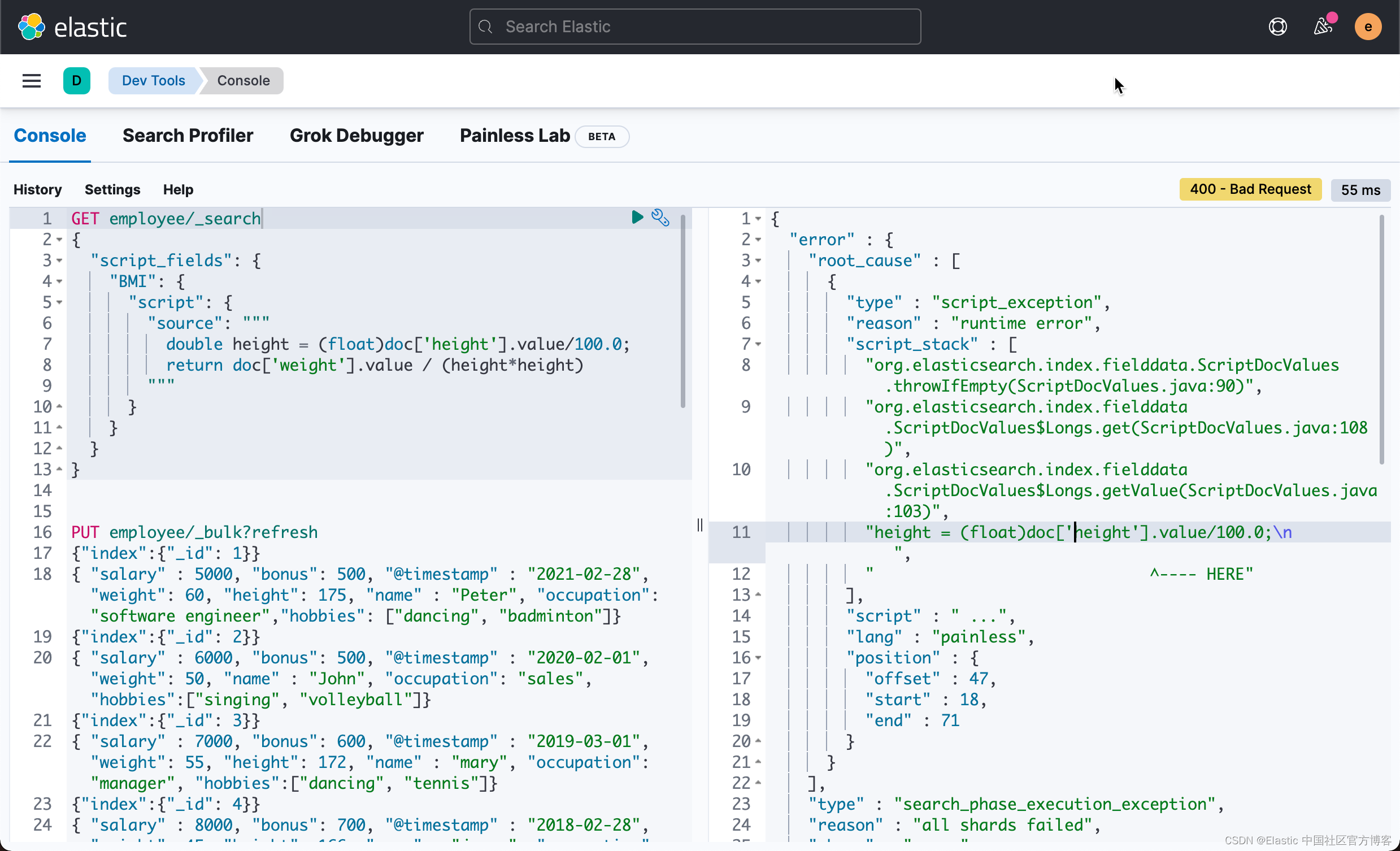Collapse the root_cause array in the response

(x=758, y=260)
